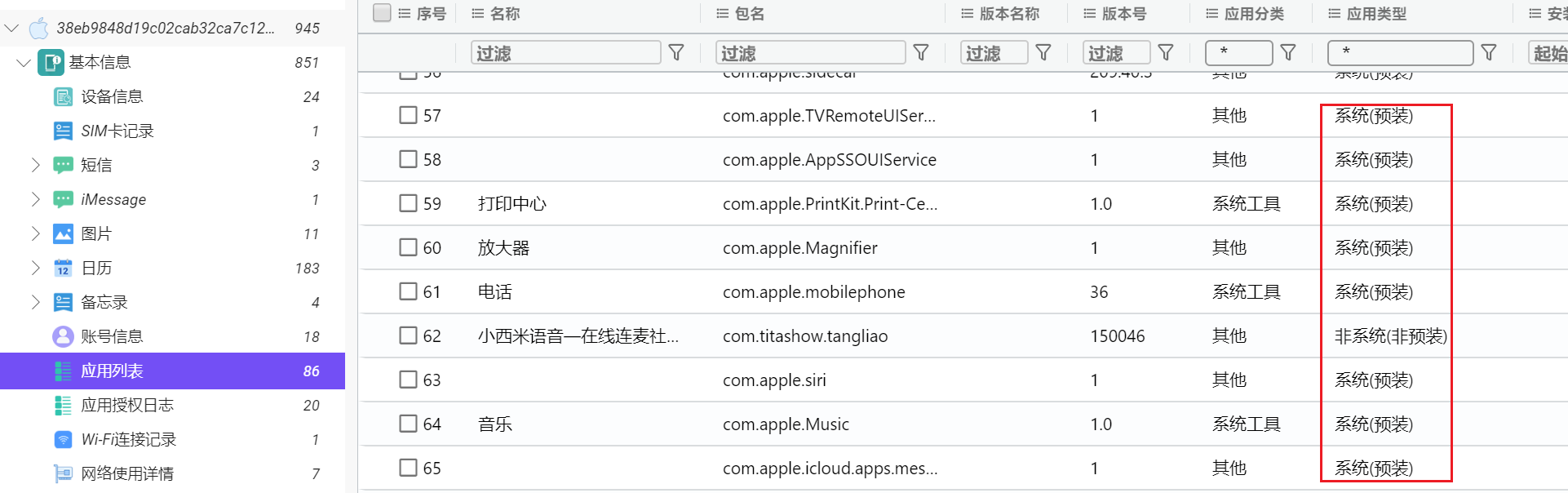Screen dimensions: 1568x493
Task: Click filter funnel for 包名 column
Action: (921, 53)
